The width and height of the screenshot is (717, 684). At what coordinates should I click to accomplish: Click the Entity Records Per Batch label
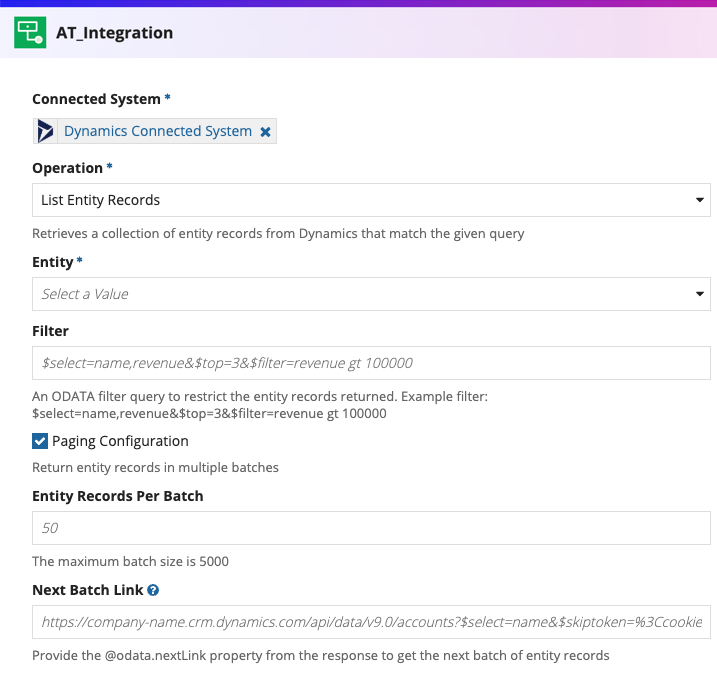118,496
